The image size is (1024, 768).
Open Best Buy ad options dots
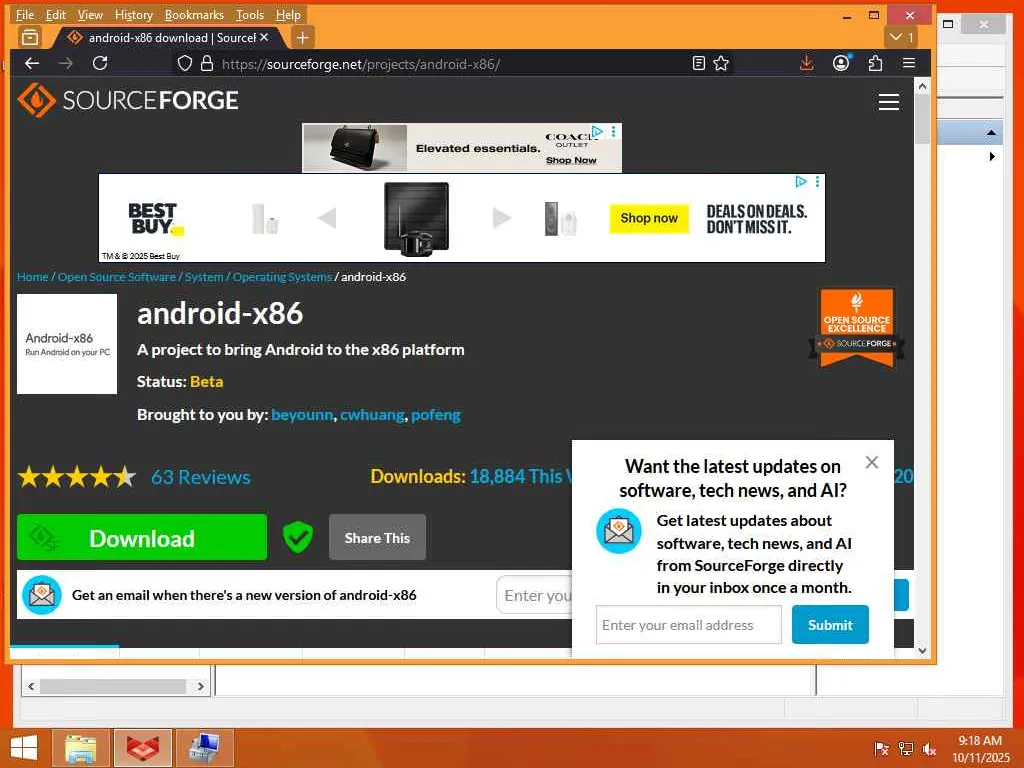(817, 182)
